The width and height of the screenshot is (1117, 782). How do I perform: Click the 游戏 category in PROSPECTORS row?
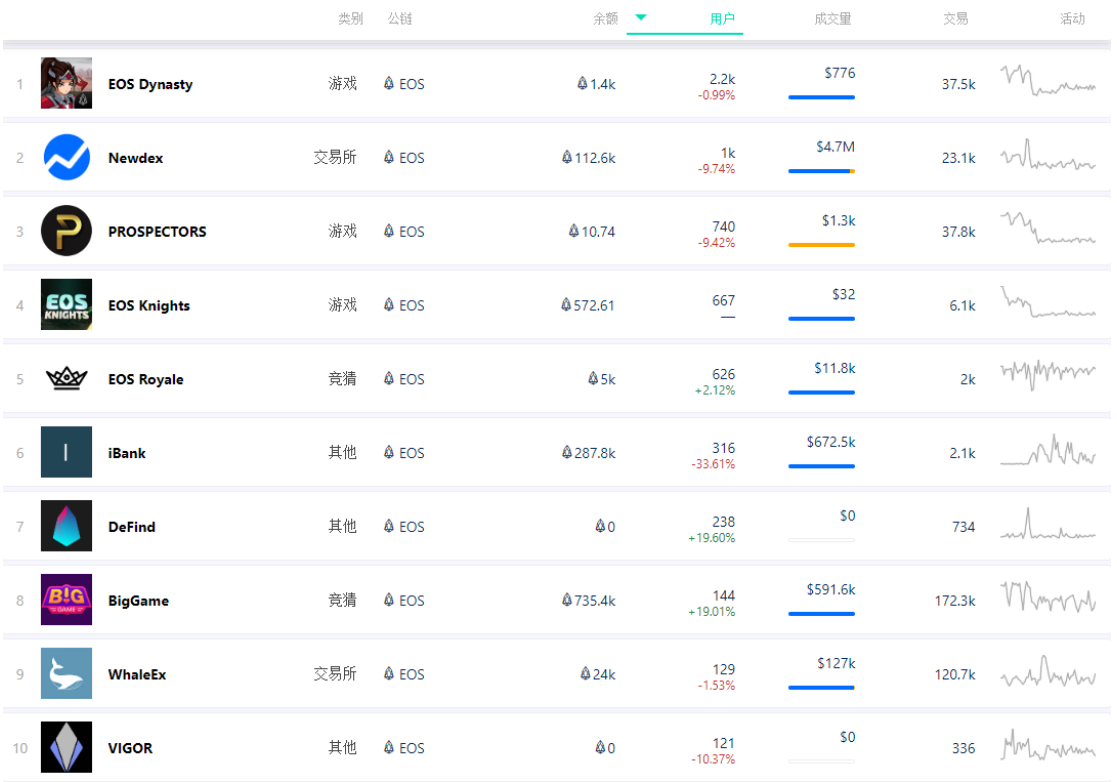coord(342,231)
